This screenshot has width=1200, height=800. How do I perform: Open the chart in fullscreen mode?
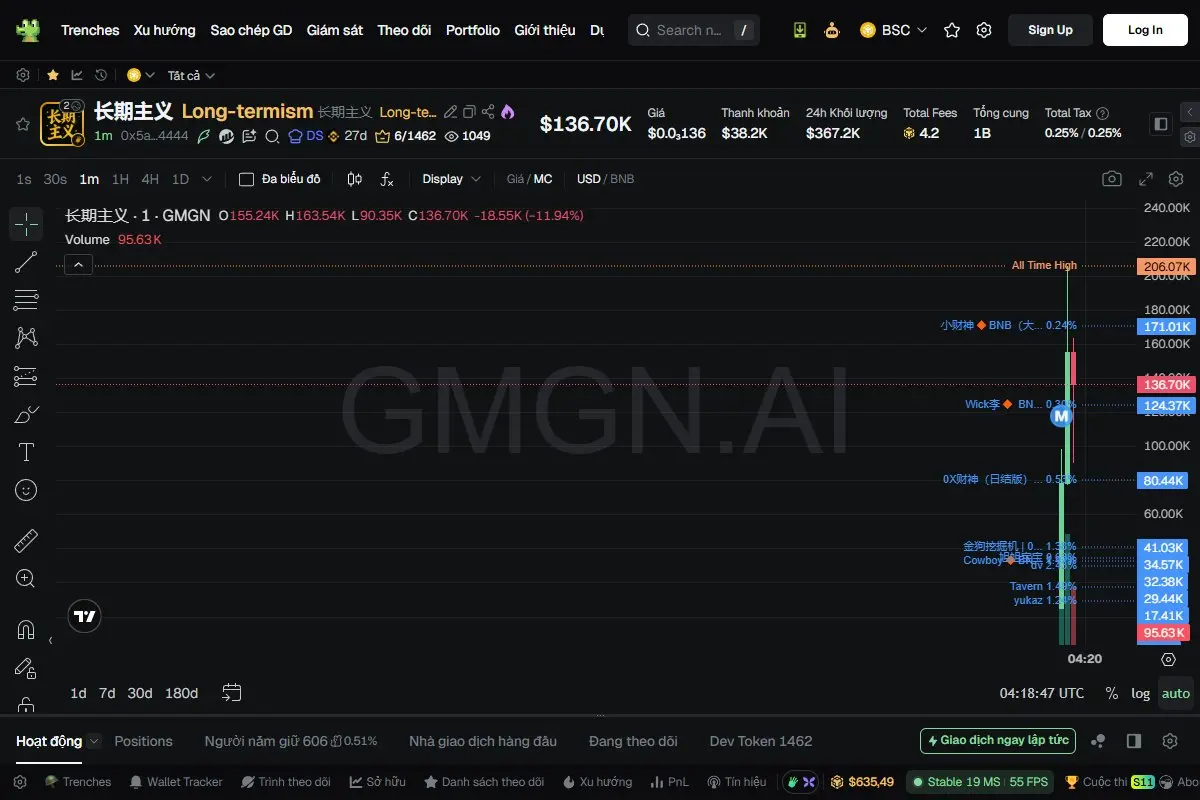1147,179
